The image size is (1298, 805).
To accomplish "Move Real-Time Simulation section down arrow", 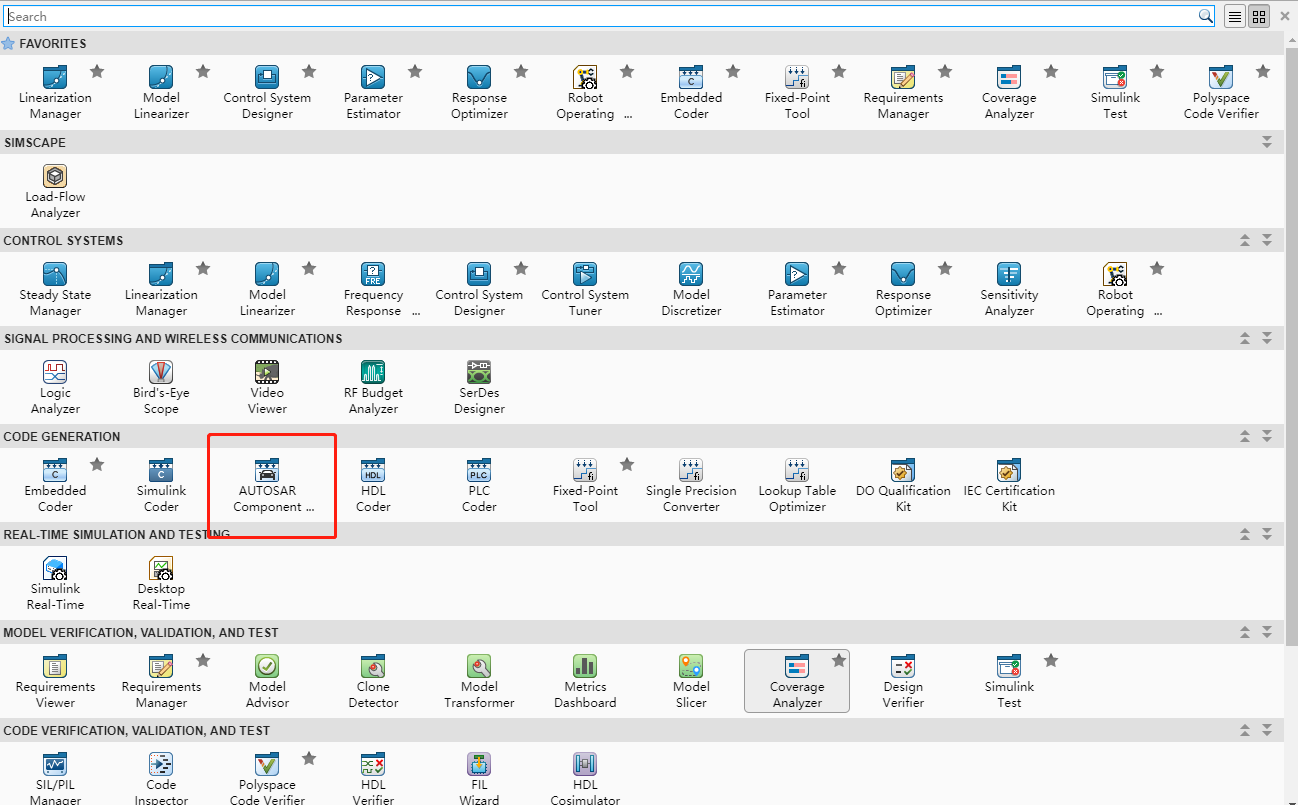I will (1267, 534).
